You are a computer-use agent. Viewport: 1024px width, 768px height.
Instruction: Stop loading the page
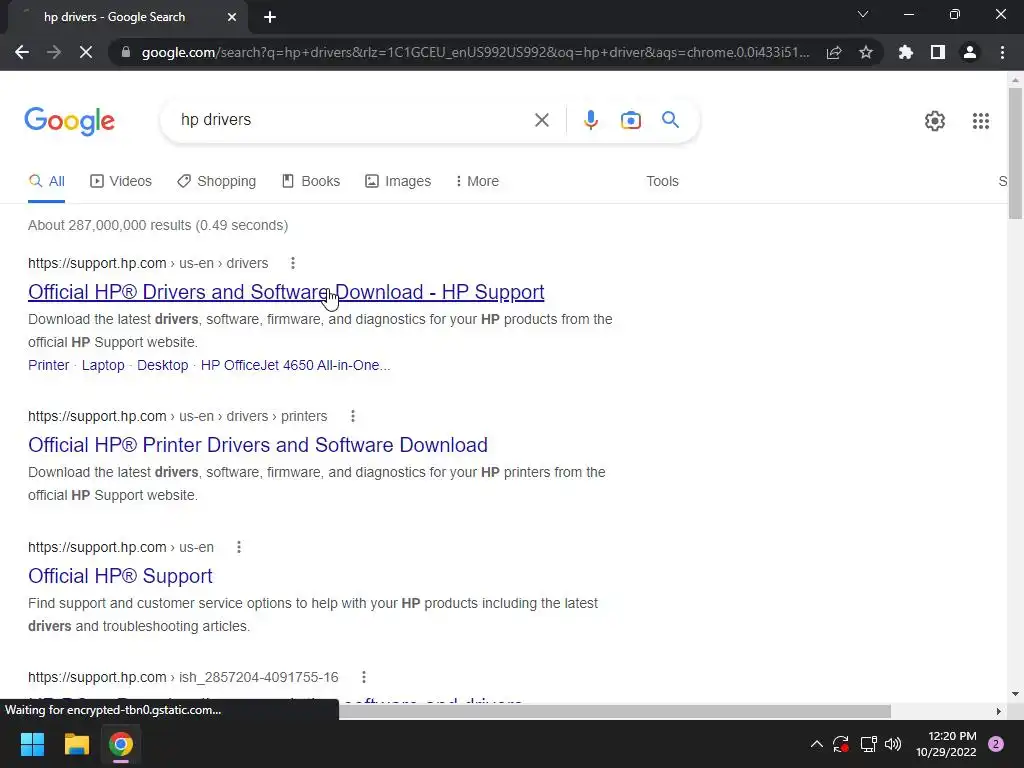point(86,52)
